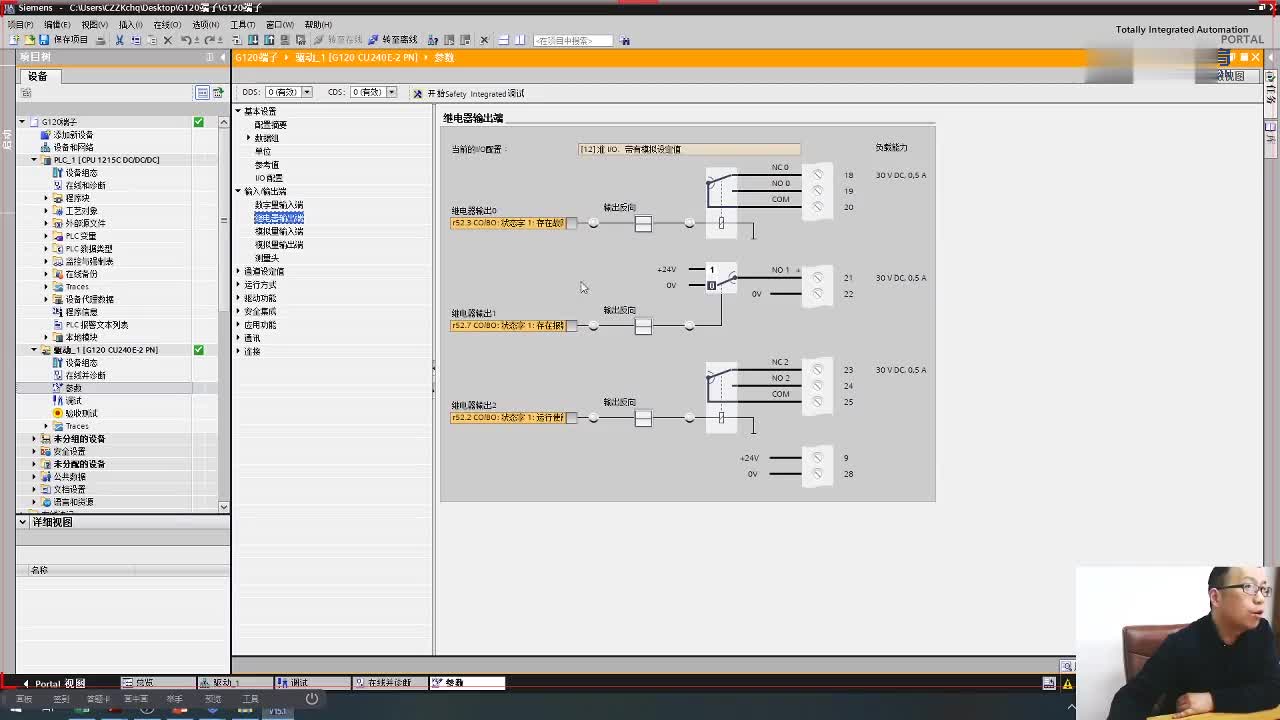Click the Accessible devices icon
Viewport: 1280px width, 720px height.
pos(433,40)
